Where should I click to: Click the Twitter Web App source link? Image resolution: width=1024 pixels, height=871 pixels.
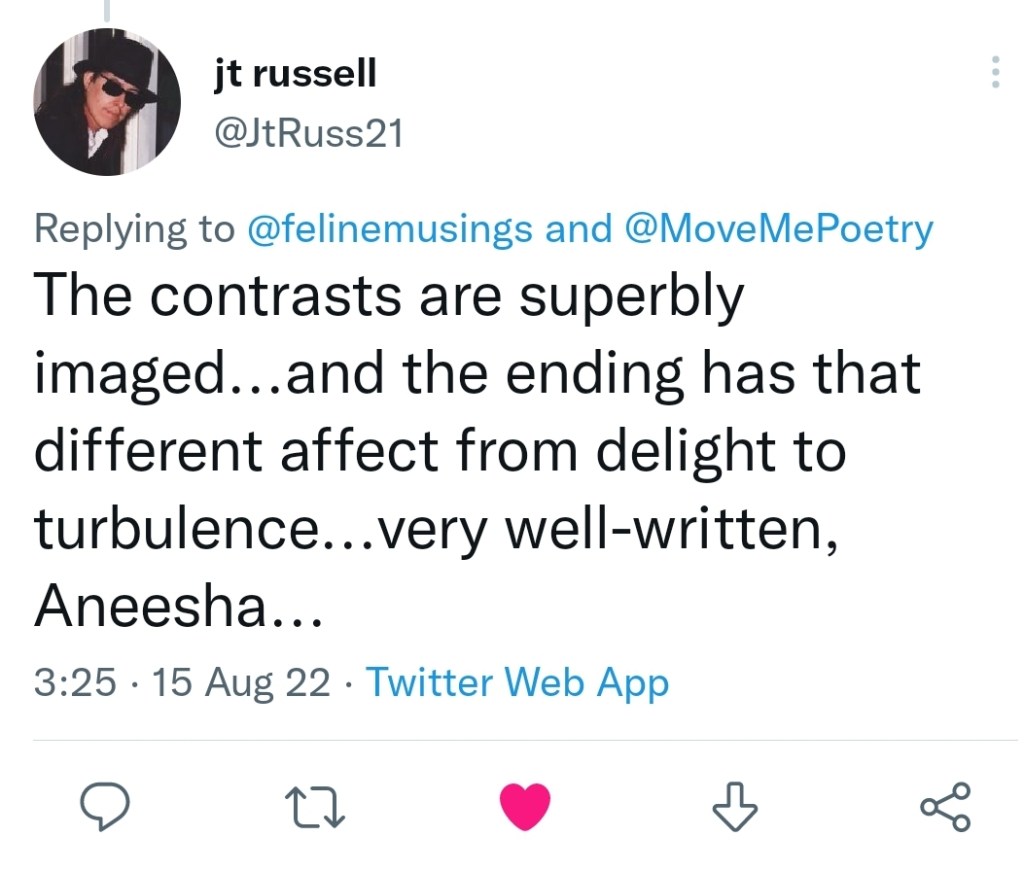click(x=517, y=683)
